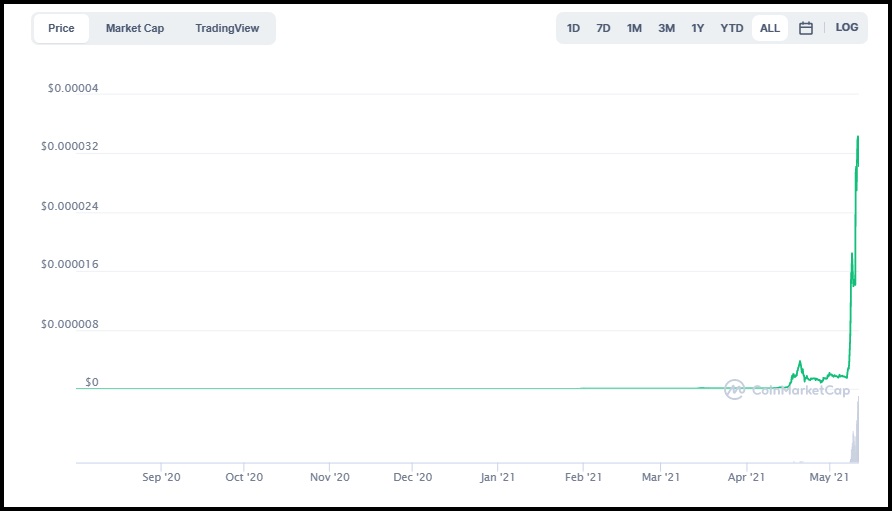Choose the 3M time range

tap(666, 28)
